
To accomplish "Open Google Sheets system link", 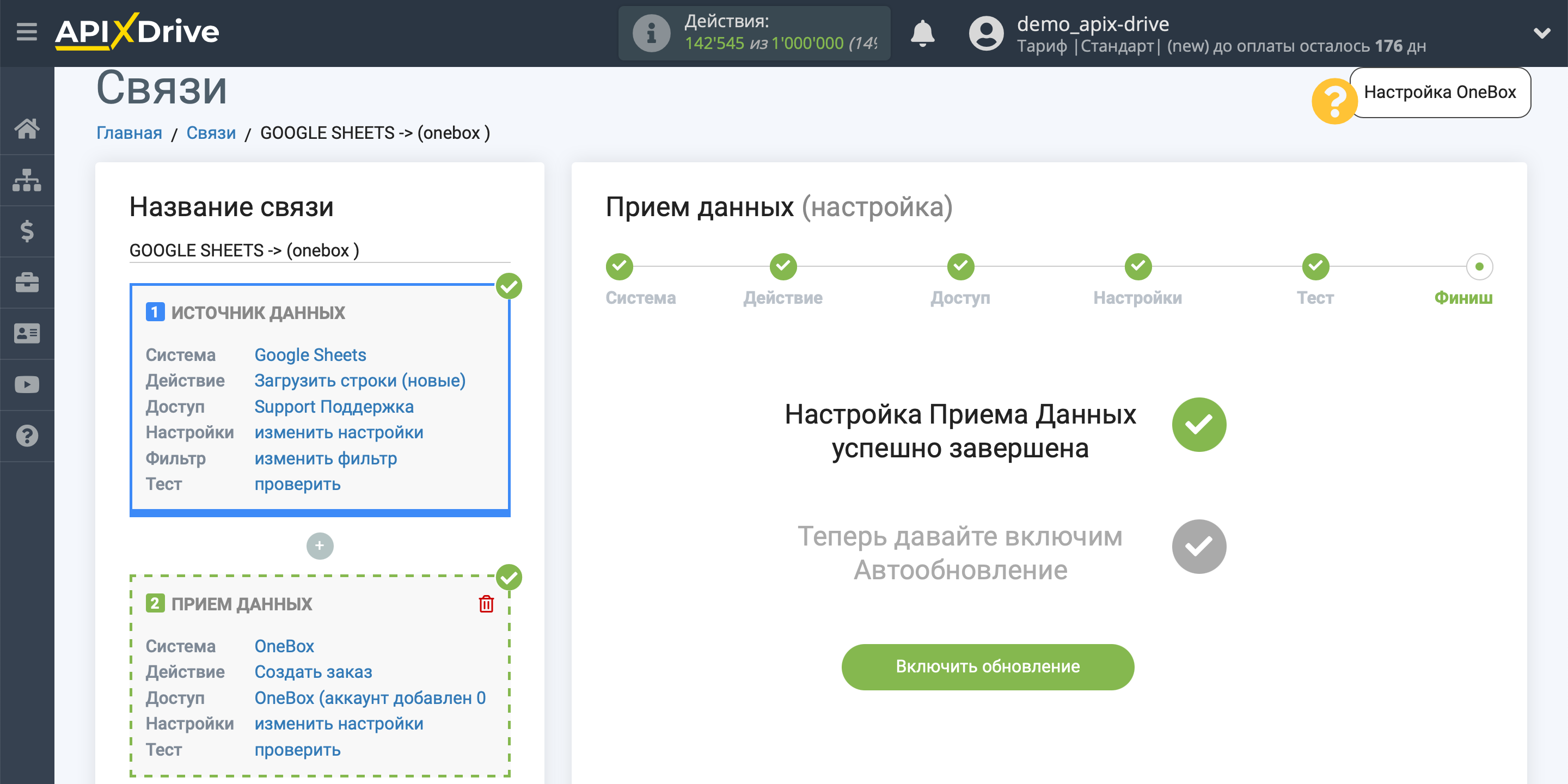I will (x=310, y=355).
